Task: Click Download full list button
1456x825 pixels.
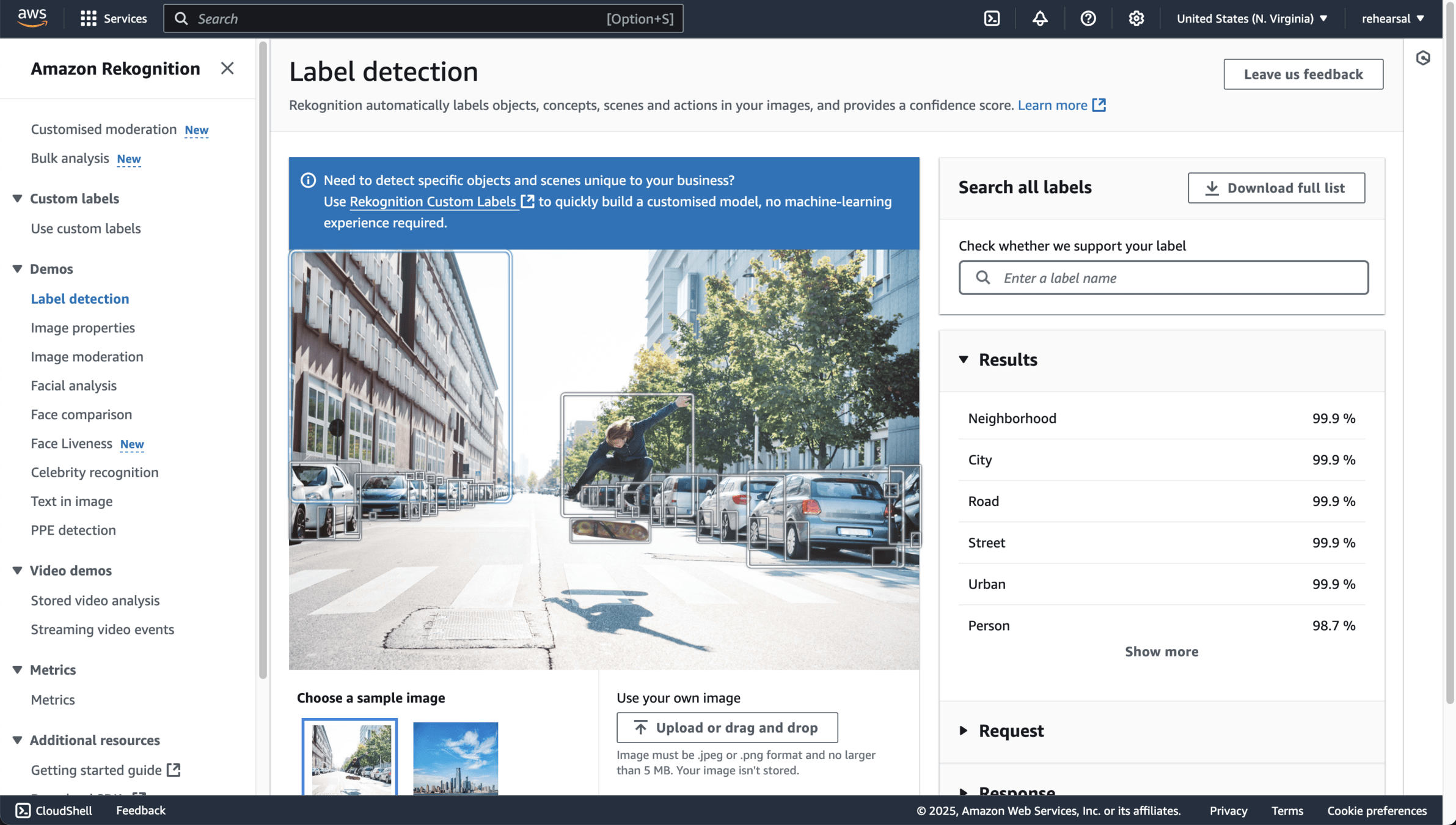Action: pos(1276,188)
